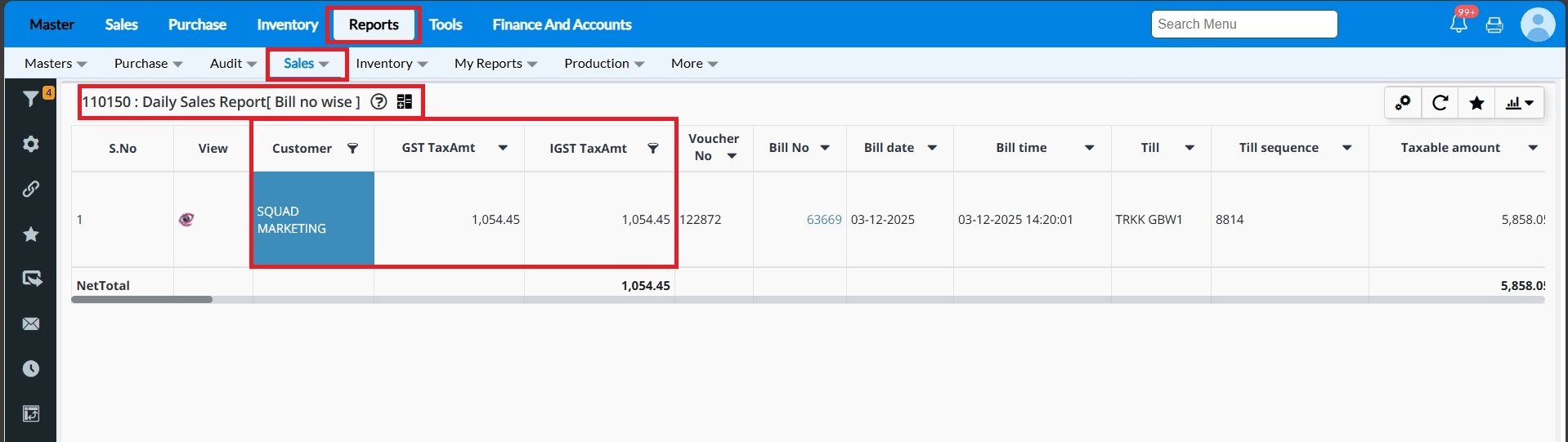Refresh the Daily Sales Report

1440,103
